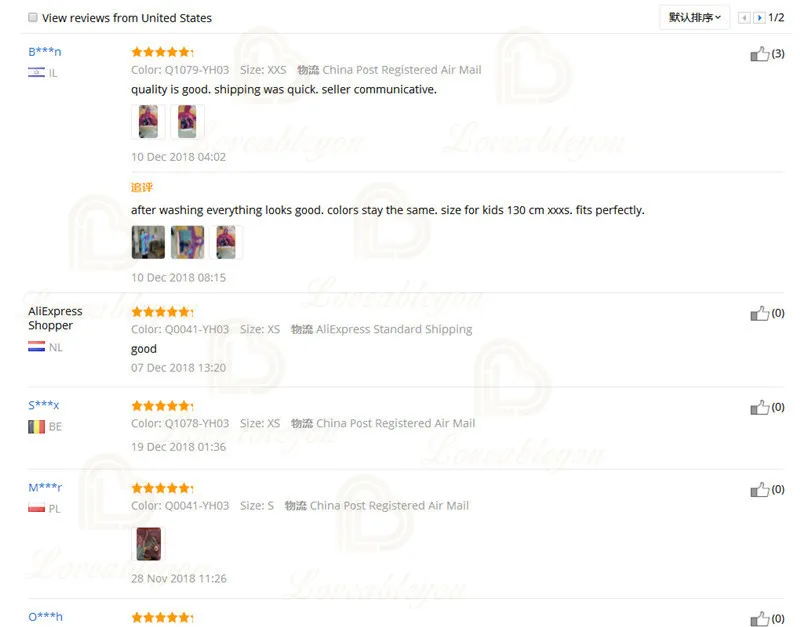Enable View reviews from United States checkbox
Image resolution: width=800 pixels, height=627 pixels.
click(33, 17)
